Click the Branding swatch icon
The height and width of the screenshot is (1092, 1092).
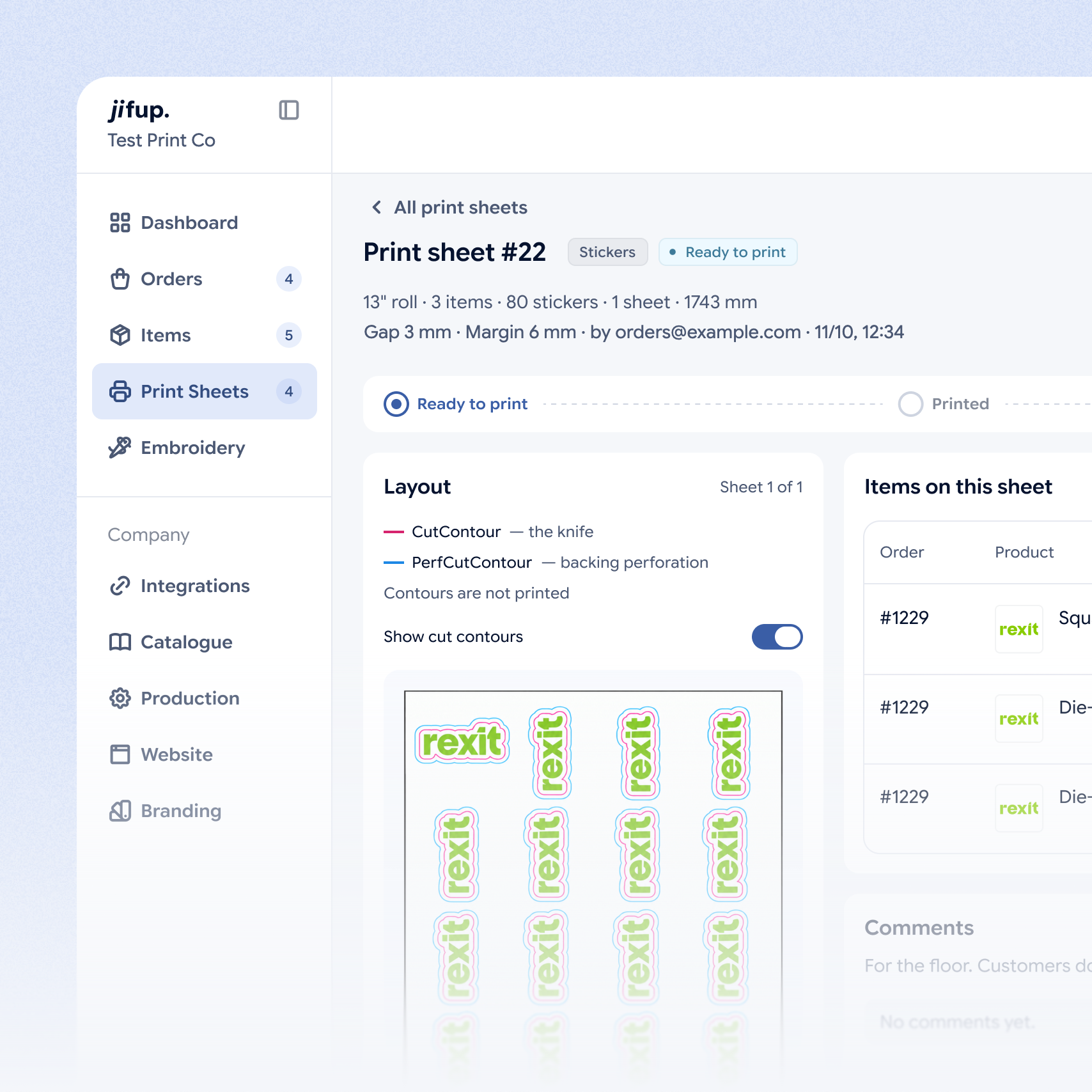point(120,811)
